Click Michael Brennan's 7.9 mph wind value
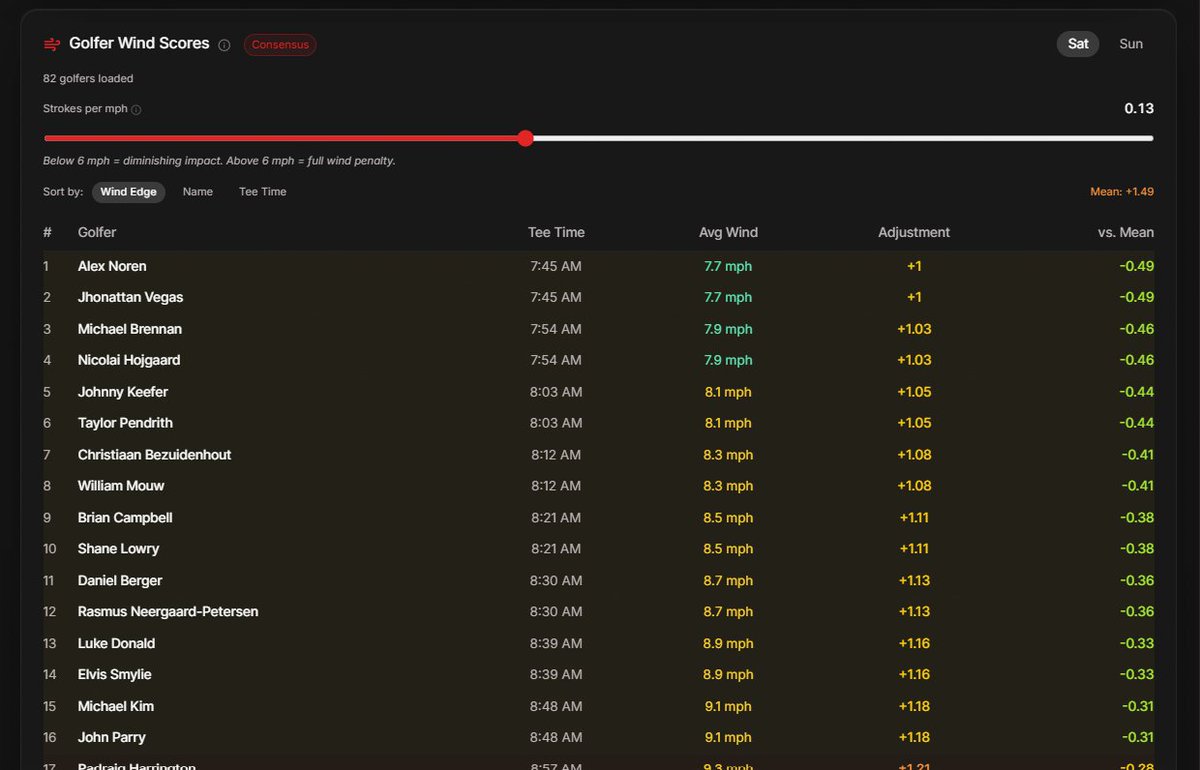The height and width of the screenshot is (770, 1200). click(x=728, y=330)
